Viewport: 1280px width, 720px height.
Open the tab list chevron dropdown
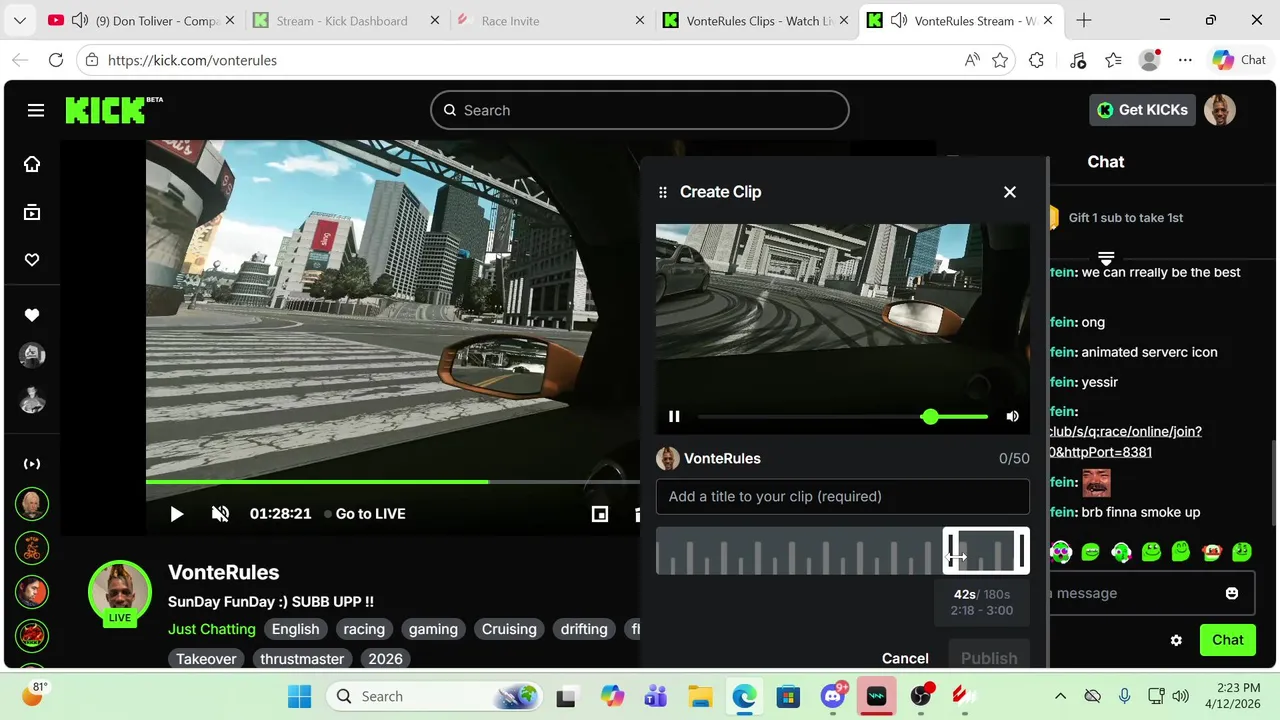[20, 20]
